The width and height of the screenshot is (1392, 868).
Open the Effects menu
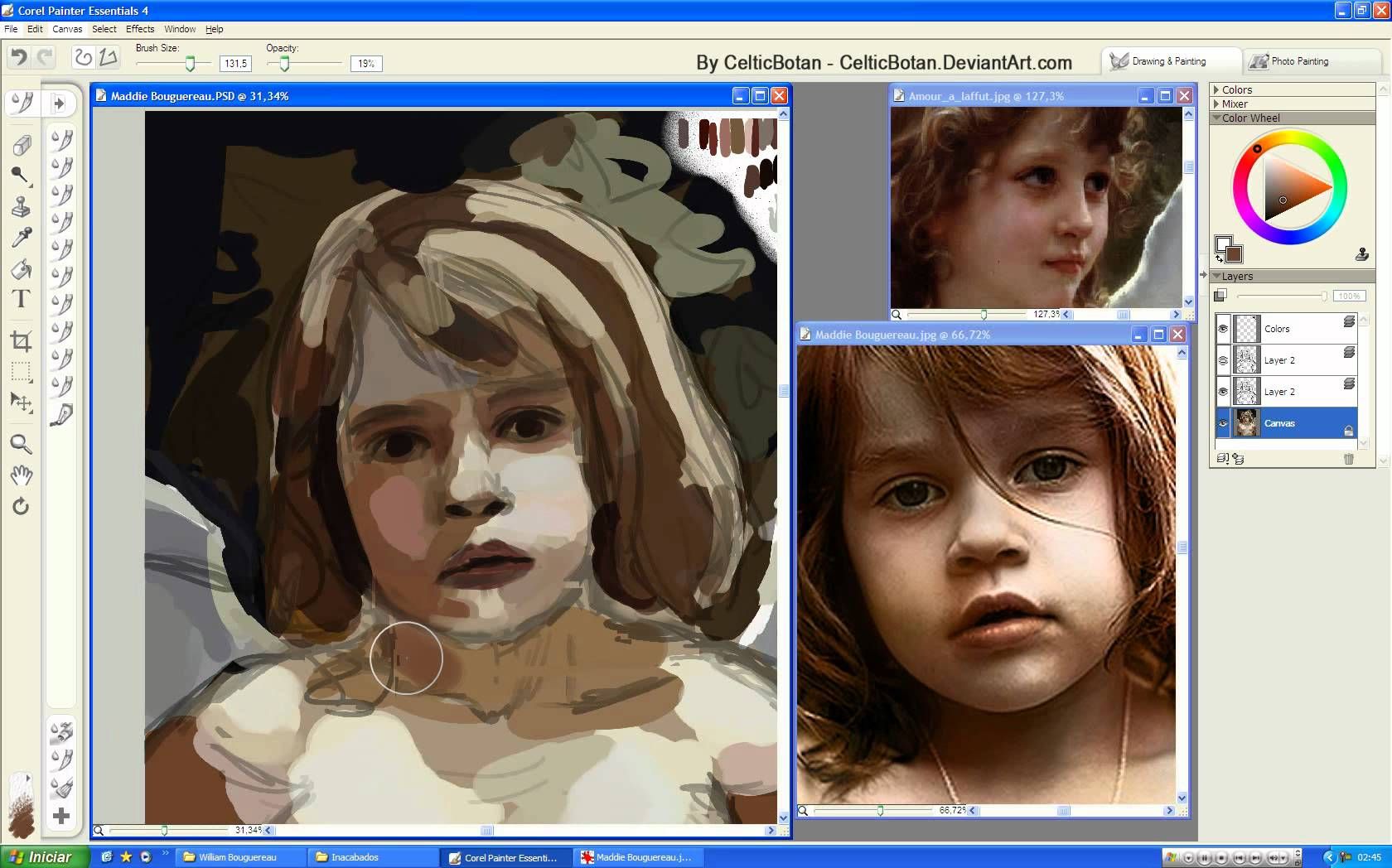(140, 29)
